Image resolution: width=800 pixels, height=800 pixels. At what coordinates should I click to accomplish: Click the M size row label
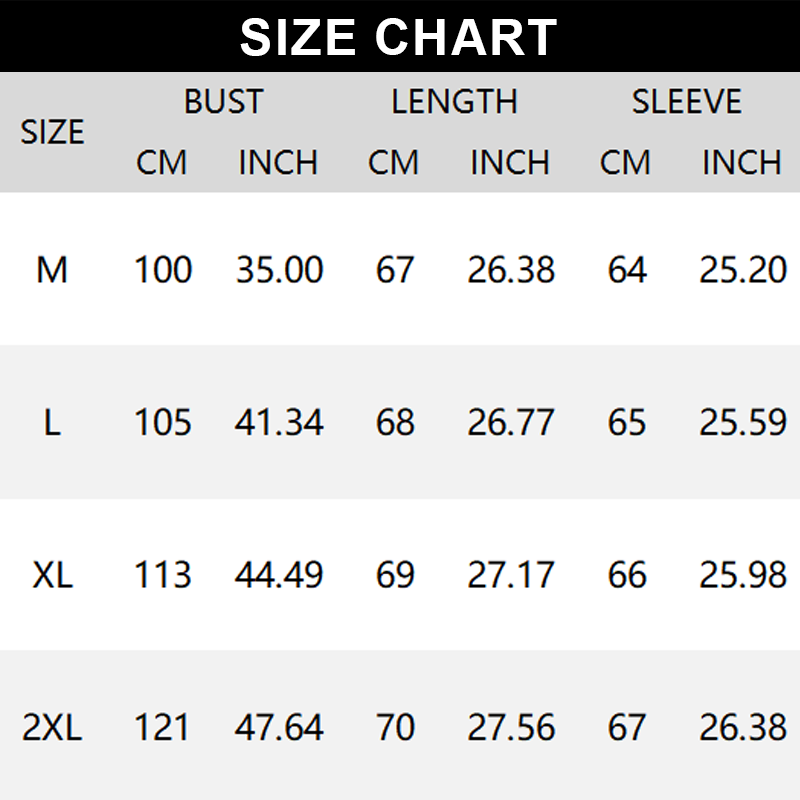pos(52,270)
